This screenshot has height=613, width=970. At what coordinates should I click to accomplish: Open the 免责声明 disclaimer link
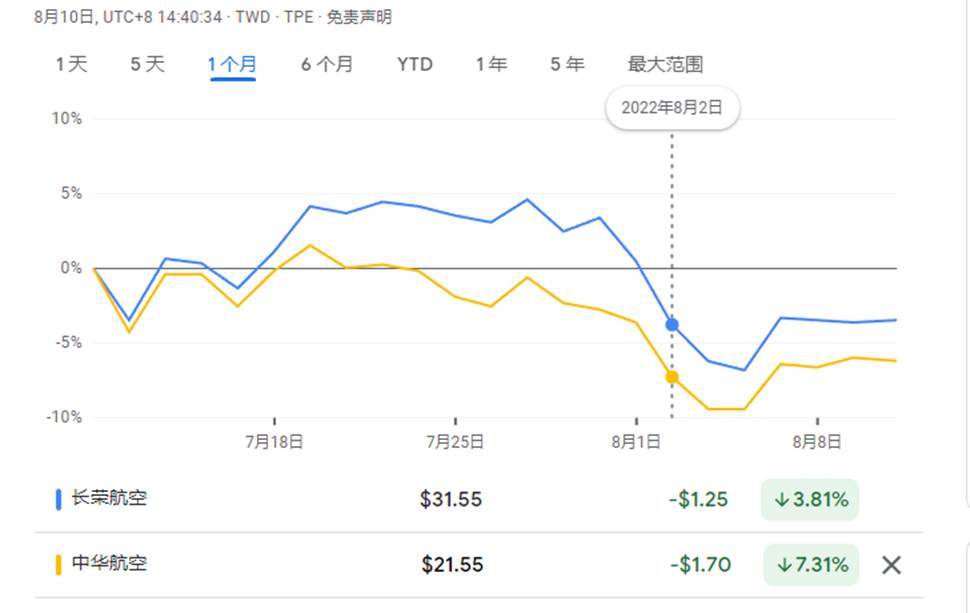(x=359, y=17)
